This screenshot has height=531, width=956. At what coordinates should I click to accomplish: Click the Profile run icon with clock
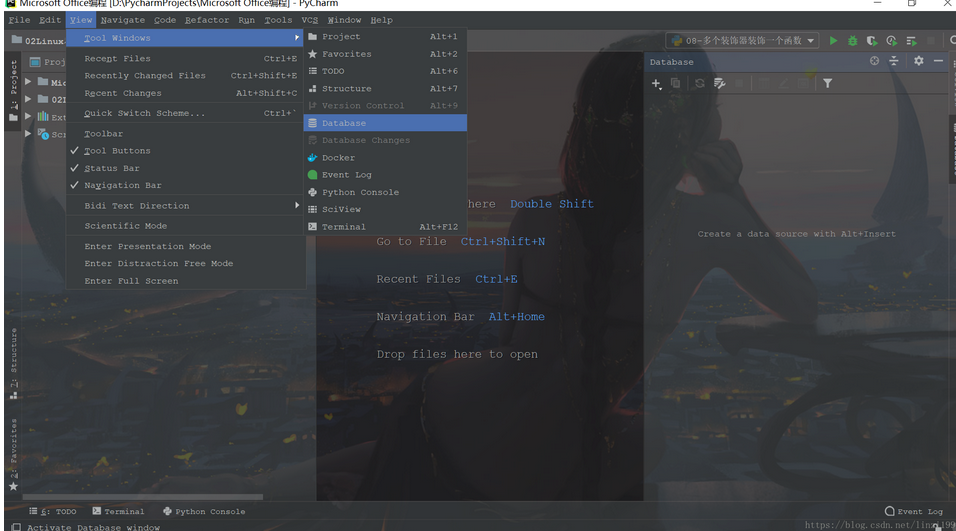(x=891, y=41)
